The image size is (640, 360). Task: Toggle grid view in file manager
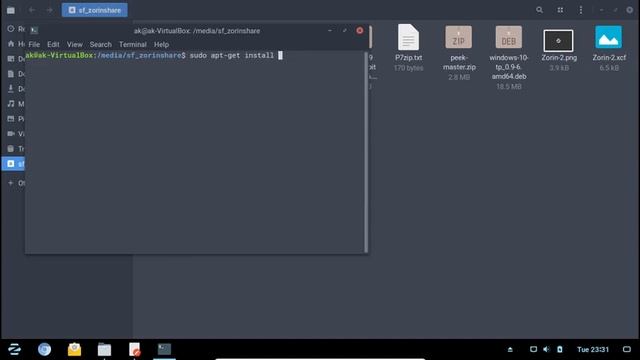[x=560, y=10]
